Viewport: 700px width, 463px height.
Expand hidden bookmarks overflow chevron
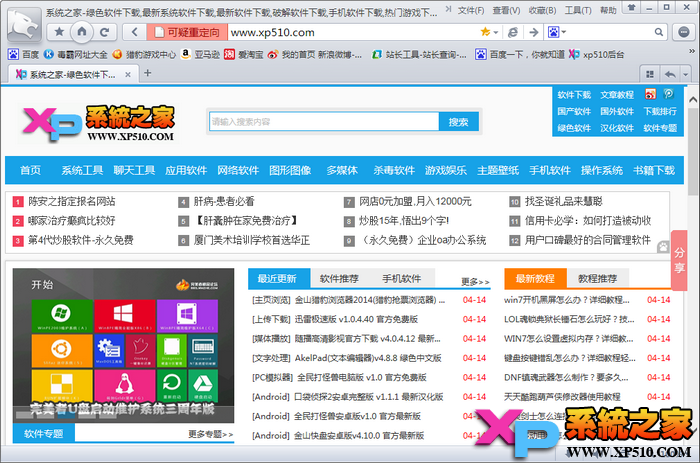[692, 51]
